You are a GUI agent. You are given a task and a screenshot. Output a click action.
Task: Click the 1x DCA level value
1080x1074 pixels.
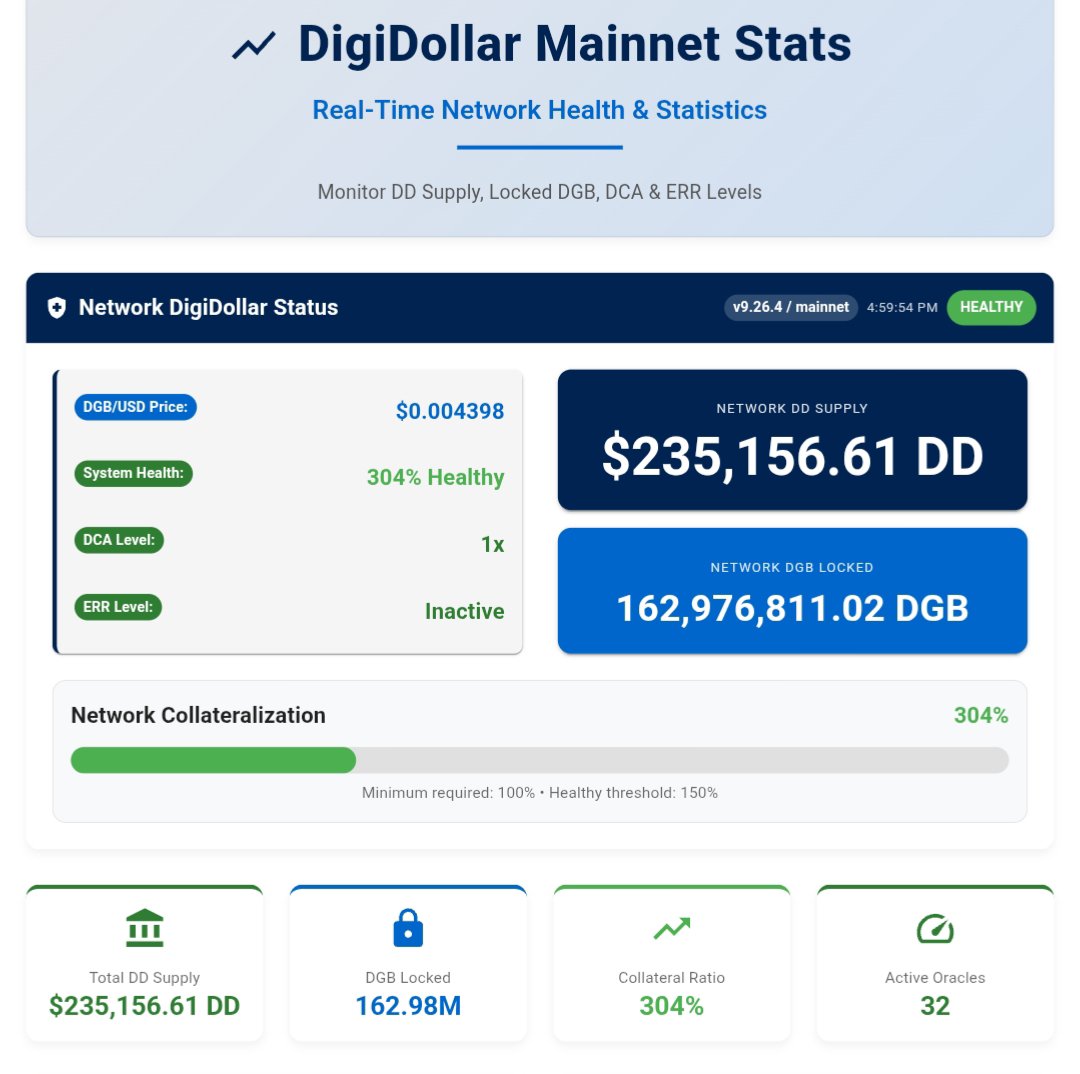click(x=492, y=545)
